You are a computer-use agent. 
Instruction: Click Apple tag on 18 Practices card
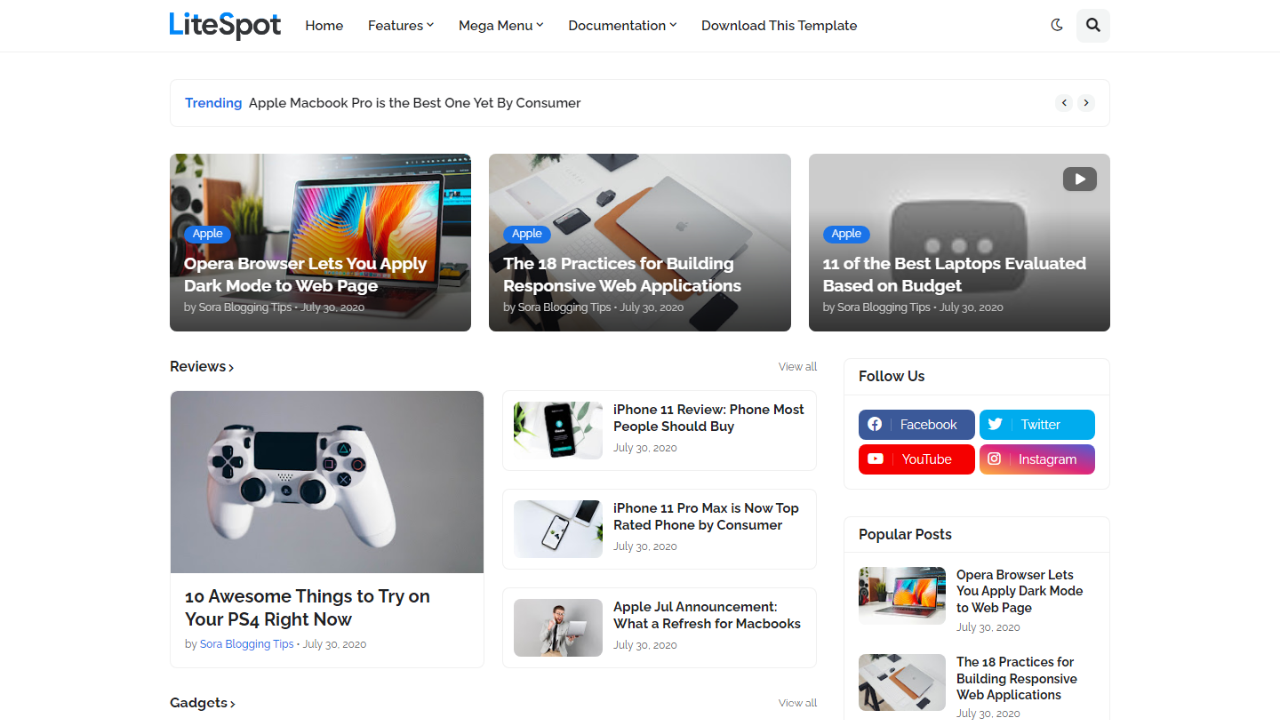click(x=527, y=233)
